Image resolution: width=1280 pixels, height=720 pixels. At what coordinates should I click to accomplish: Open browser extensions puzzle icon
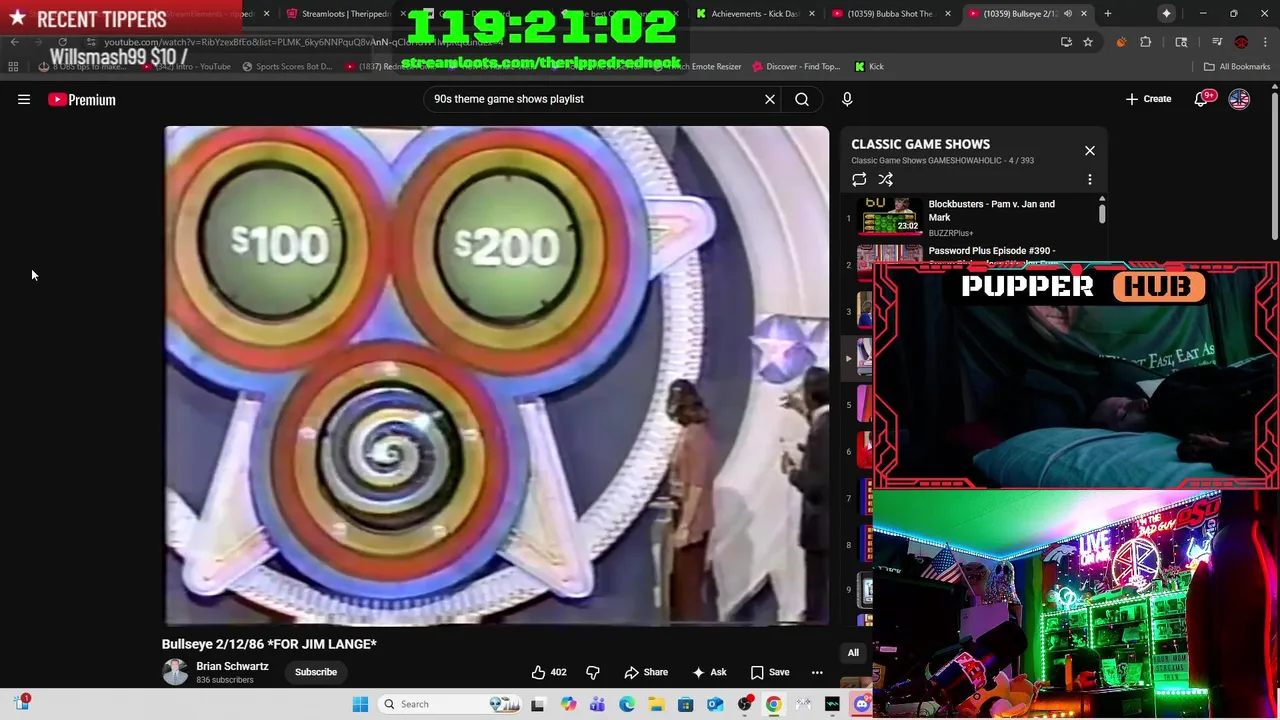tap(1146, 42)
